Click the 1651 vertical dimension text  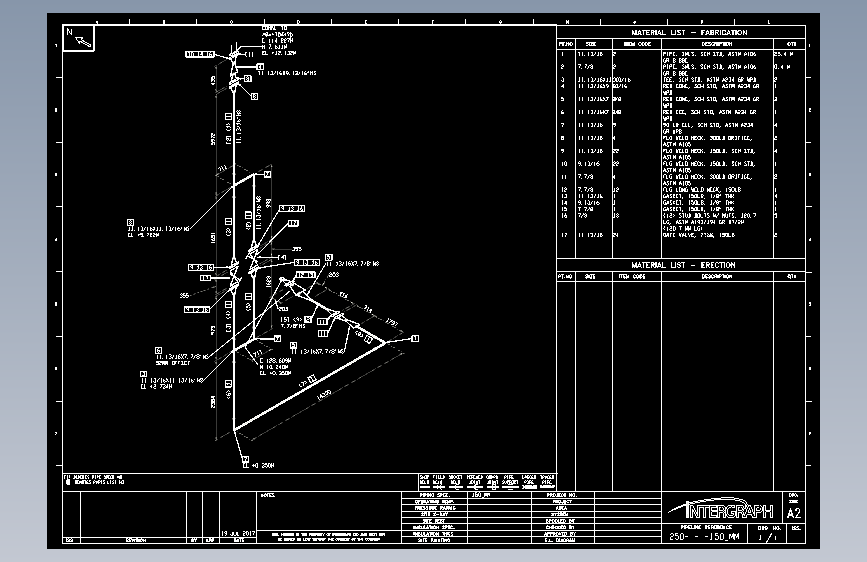[213, 237]
